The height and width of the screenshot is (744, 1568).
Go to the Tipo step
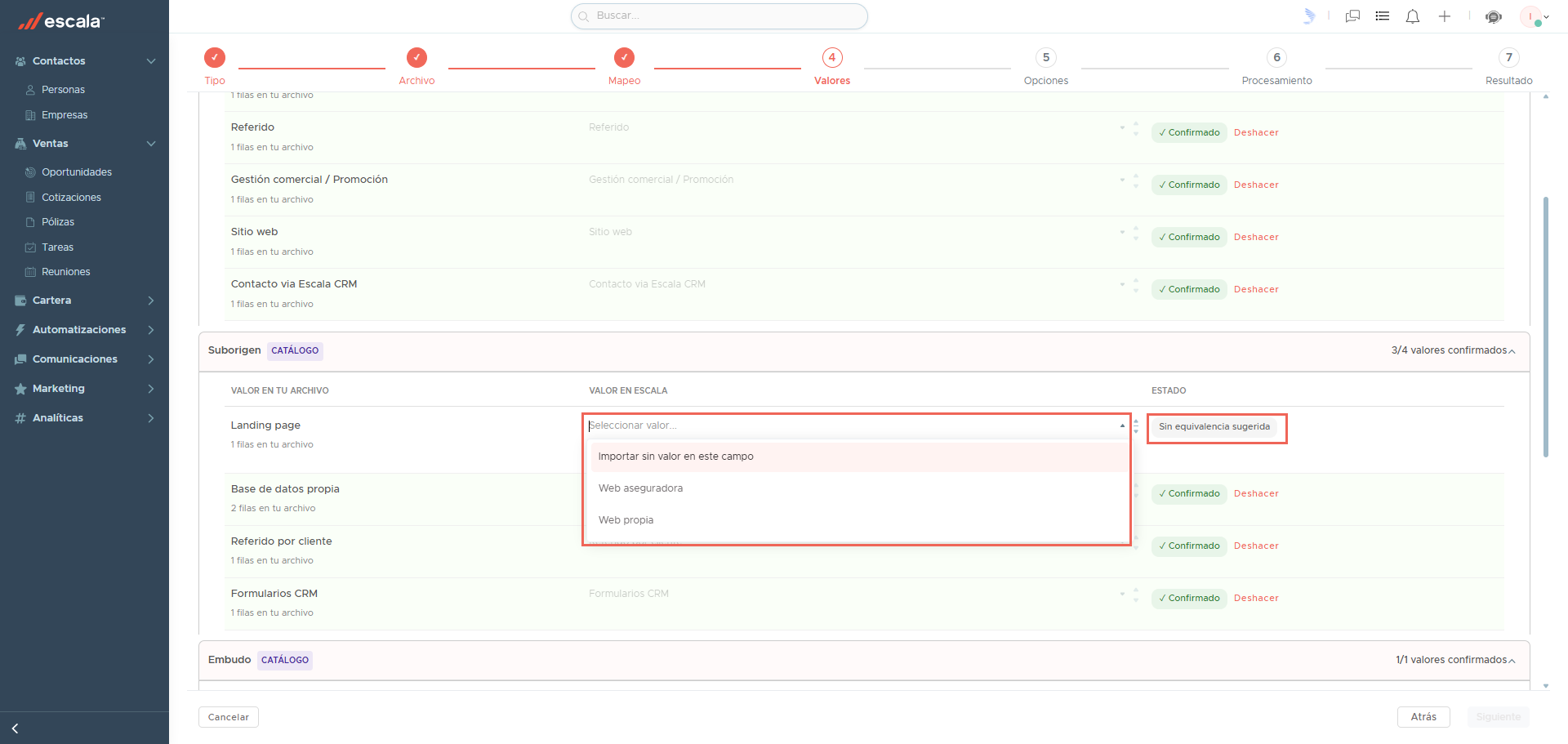[x=215, y=65]
